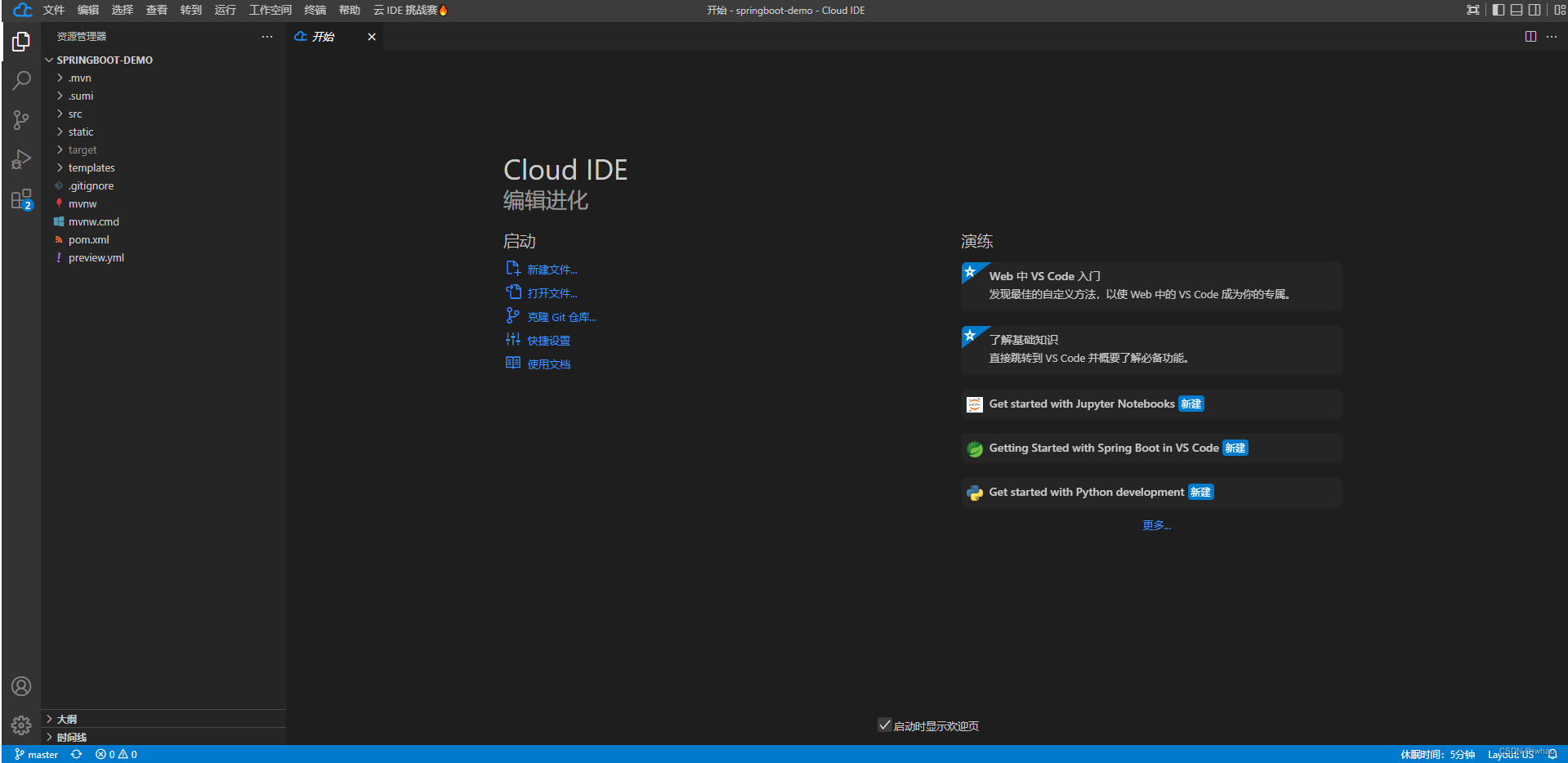Open the Web 中 VS Code 入门 walkthrough
1568x763 pixels.
[x=1152, y=286]
